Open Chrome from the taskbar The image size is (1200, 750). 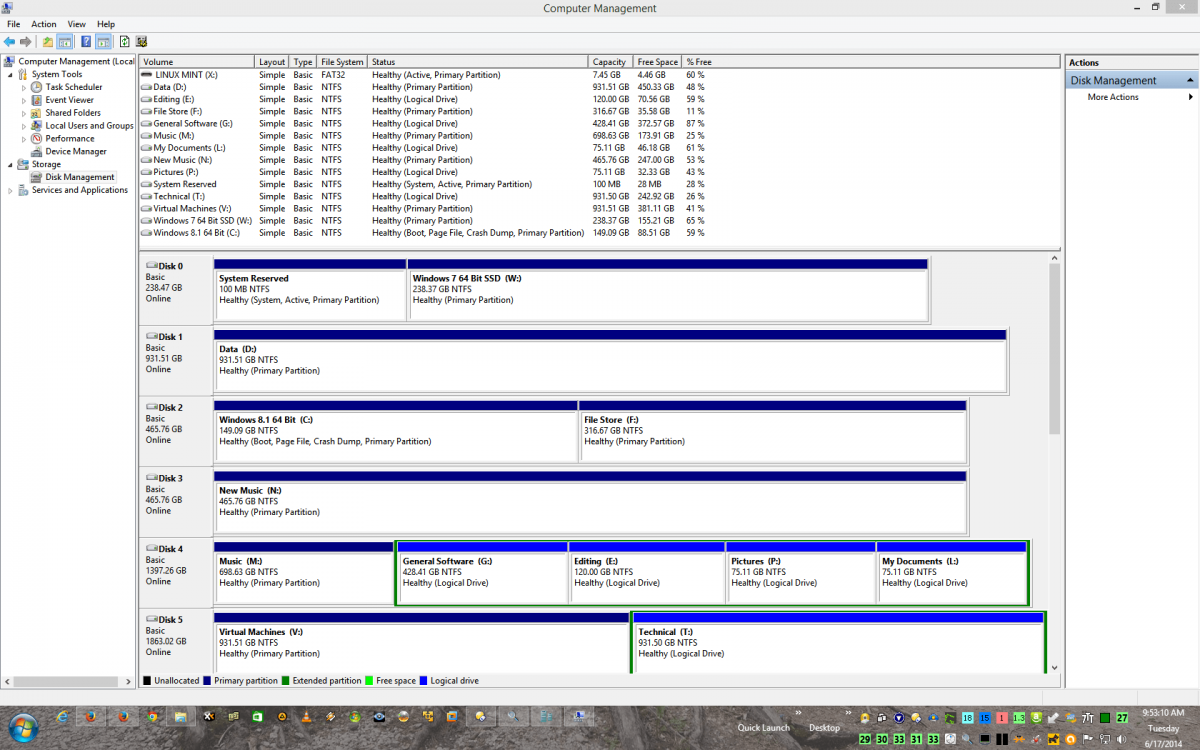tap(152, 716)
